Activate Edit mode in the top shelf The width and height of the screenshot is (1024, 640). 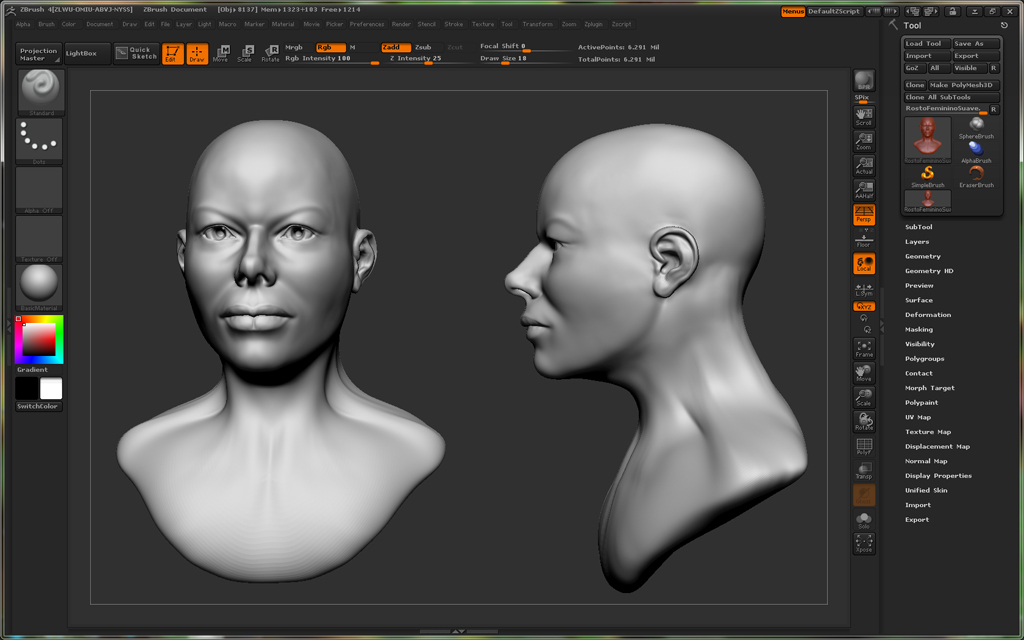coord(172,54)
